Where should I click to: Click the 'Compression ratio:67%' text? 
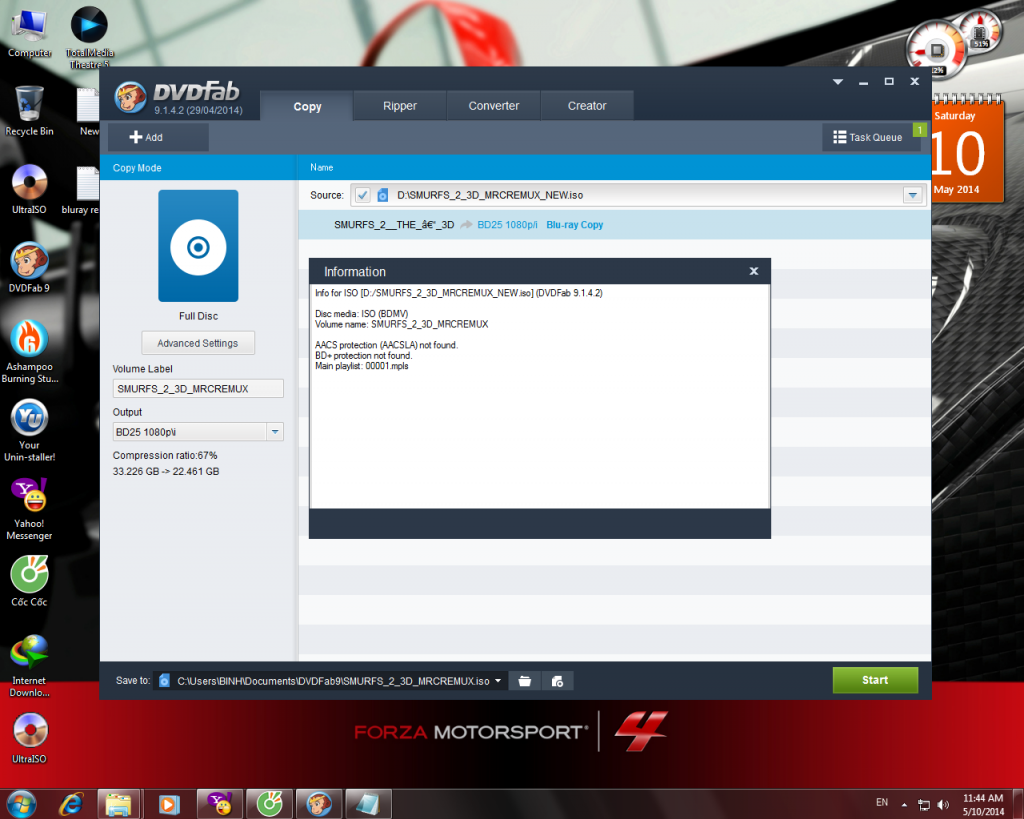point(165,455)
